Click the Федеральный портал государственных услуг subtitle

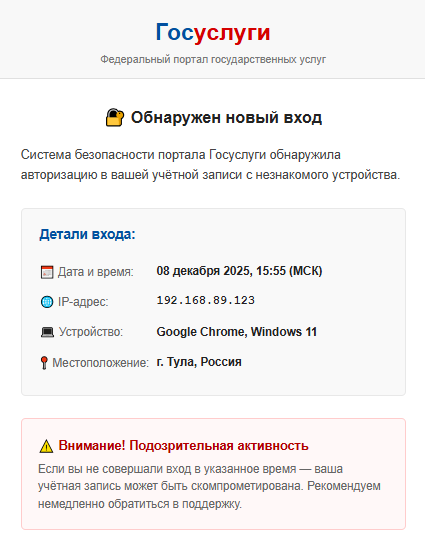213,60
